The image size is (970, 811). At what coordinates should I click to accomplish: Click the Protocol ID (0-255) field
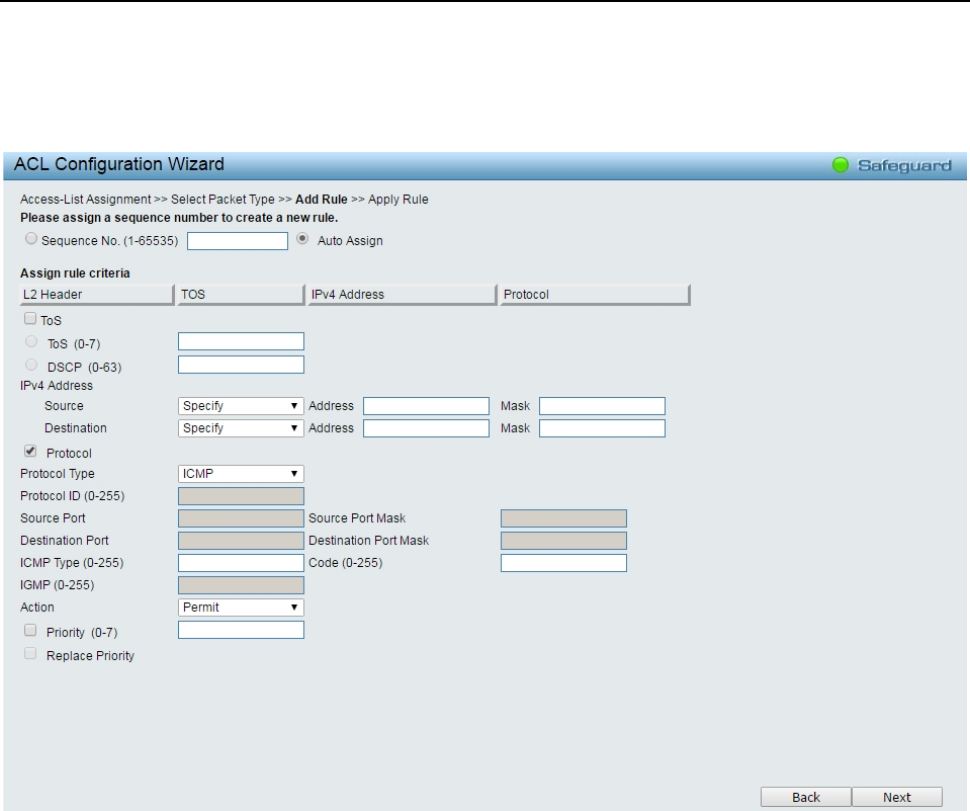pyautogui.click(x=241, y=496)
